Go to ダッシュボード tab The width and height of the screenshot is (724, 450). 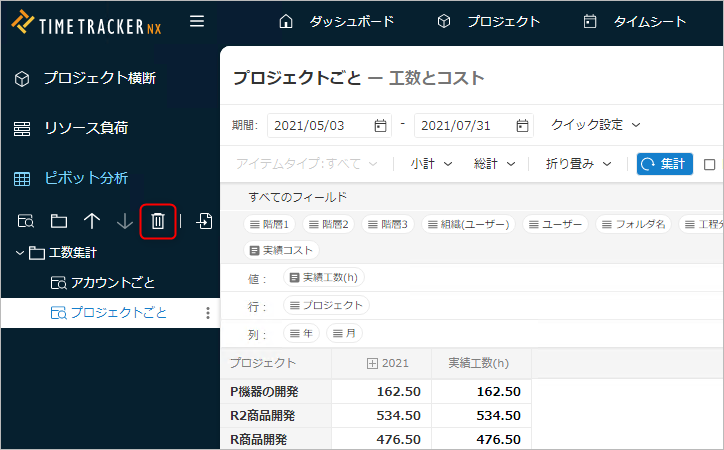click(x=336, y=21)
